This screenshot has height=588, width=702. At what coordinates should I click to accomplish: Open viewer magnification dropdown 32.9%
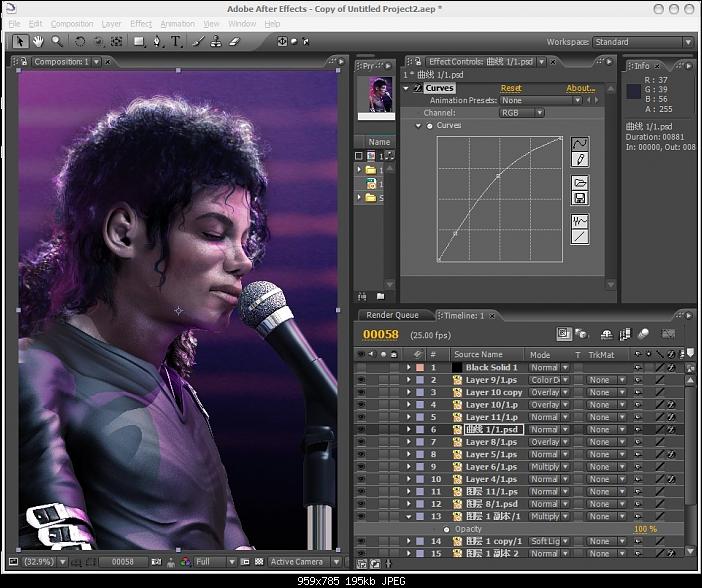tap(44, 562)
